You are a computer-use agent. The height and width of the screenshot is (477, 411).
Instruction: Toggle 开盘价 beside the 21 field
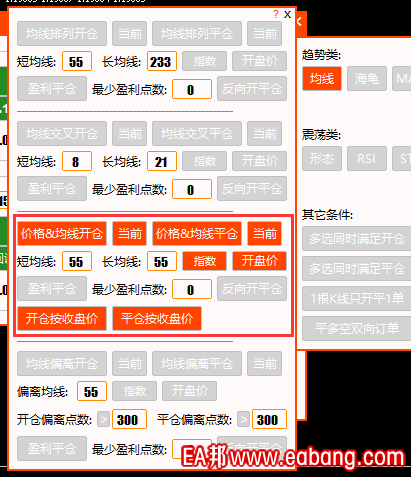[259, 161]
